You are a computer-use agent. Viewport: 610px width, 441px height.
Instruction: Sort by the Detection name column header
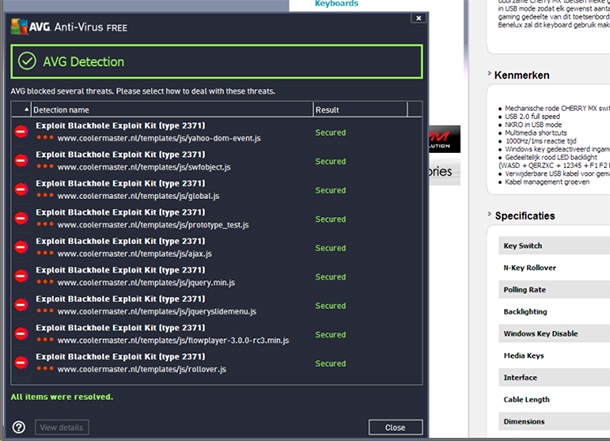click(x=172, y=110)
